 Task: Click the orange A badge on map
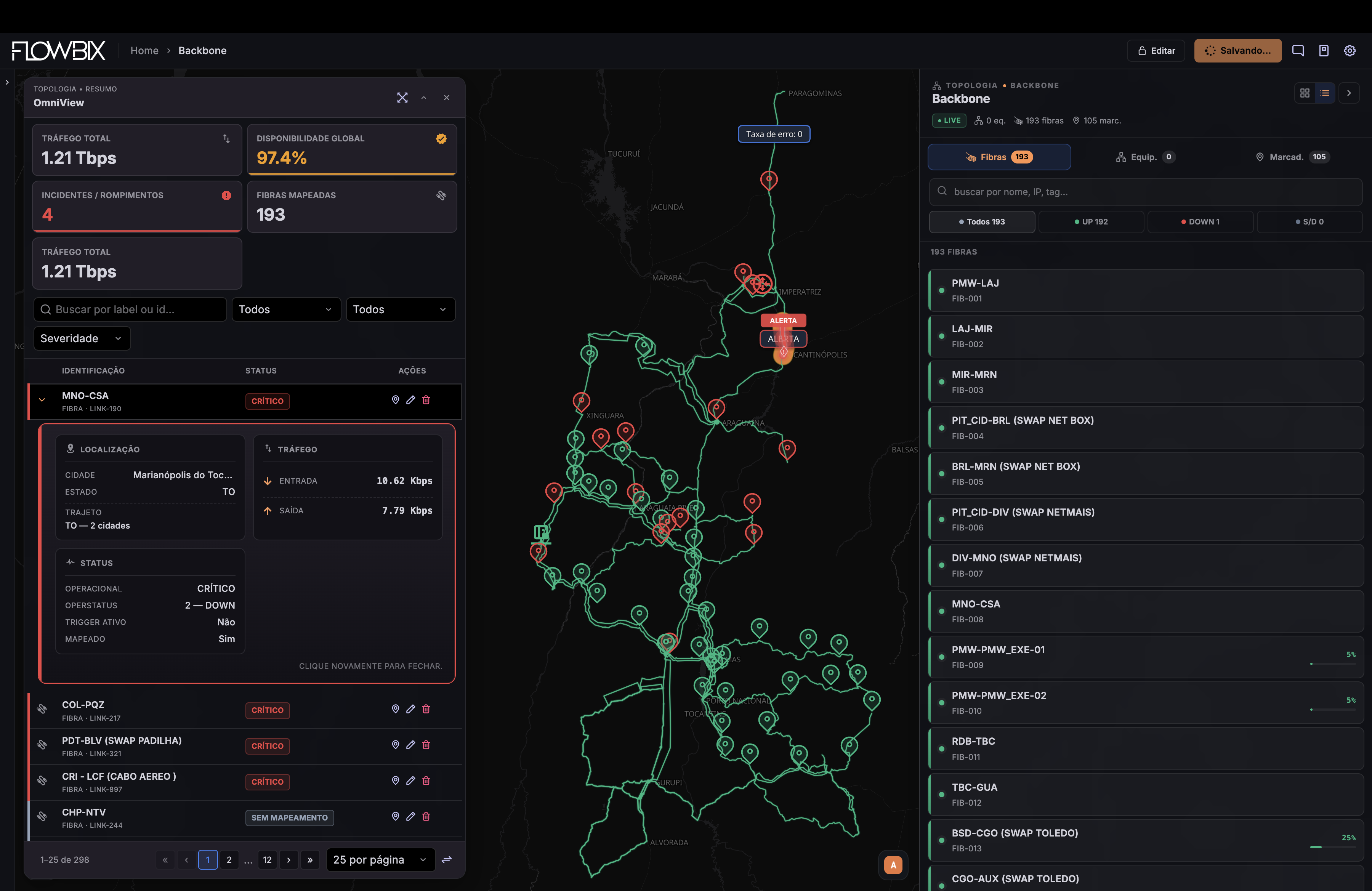(893, 864)
